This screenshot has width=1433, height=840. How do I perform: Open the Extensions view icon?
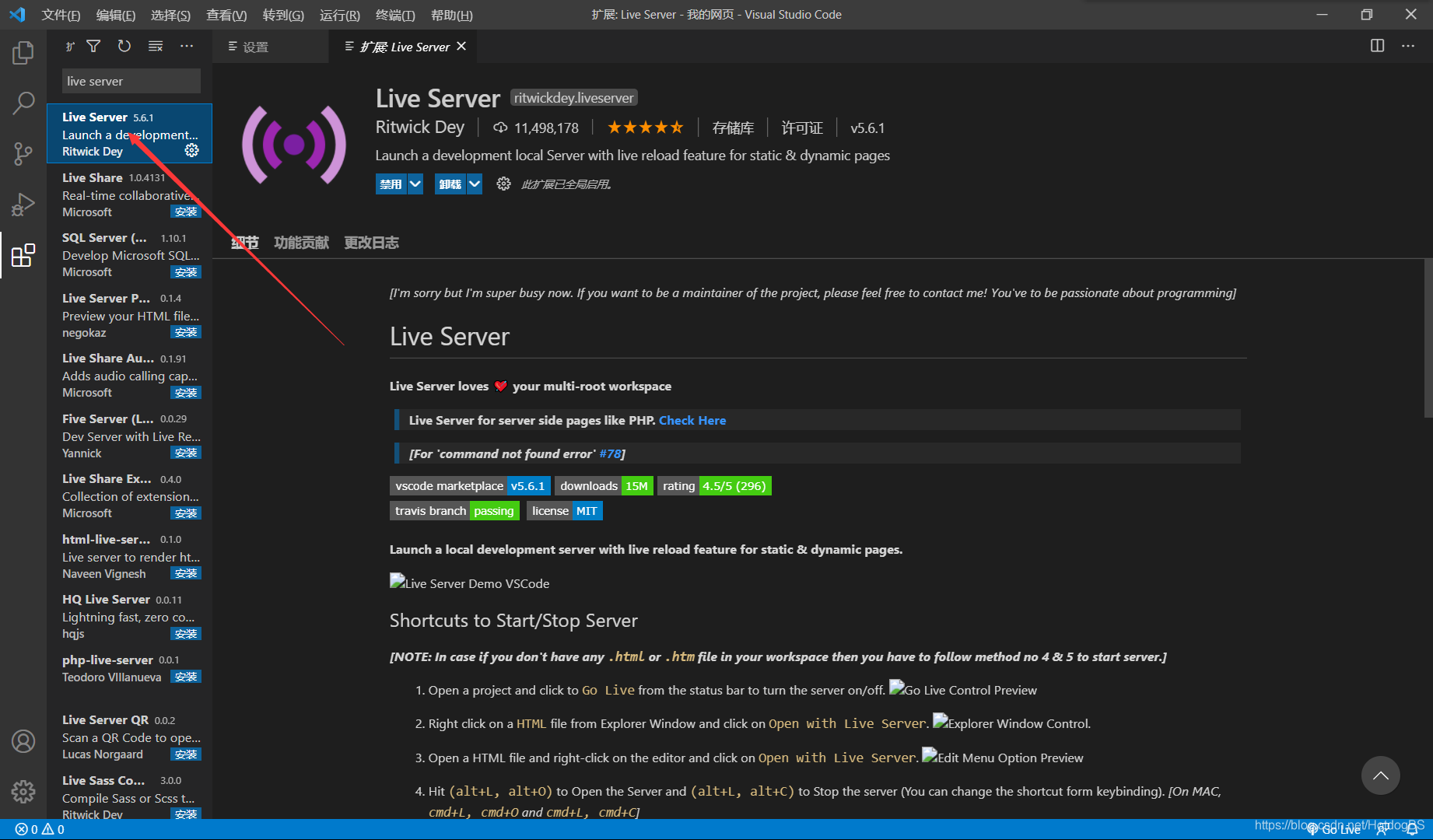coord(23,254)
